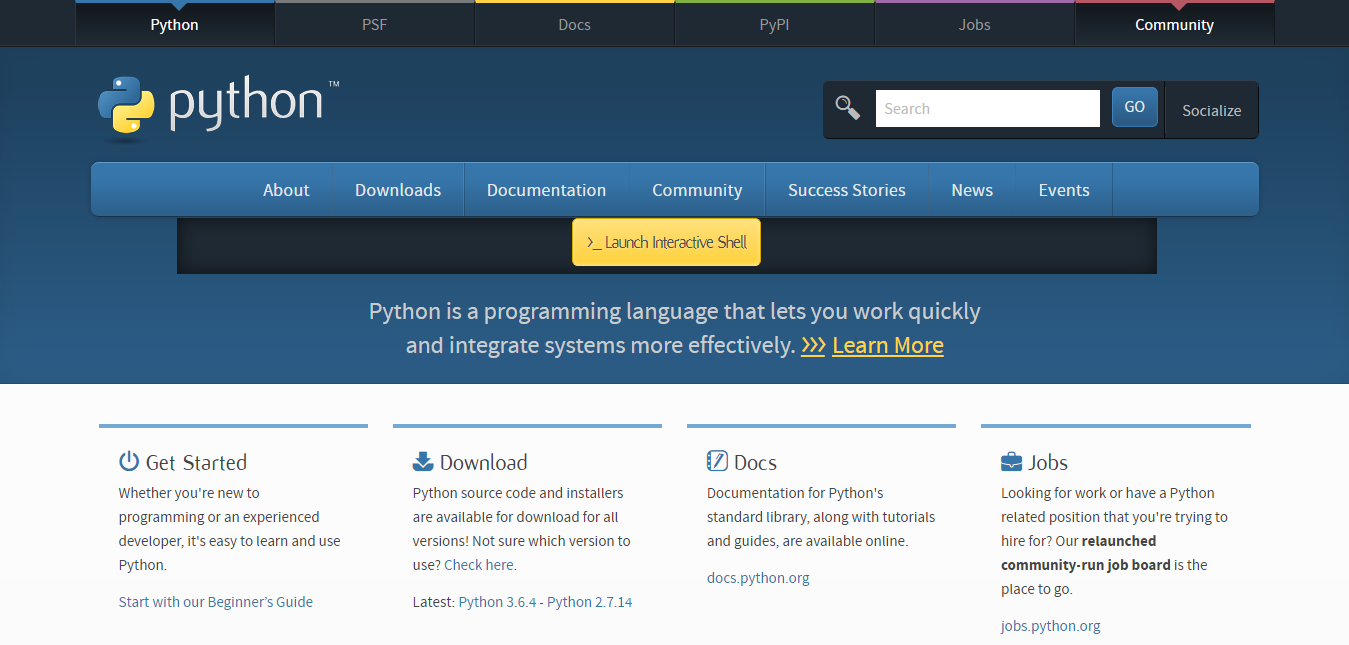This screenshot has height=645, width=1349.
Task: Click the briefcase icon beside Jobs heading
Action: coord(1010,461)
